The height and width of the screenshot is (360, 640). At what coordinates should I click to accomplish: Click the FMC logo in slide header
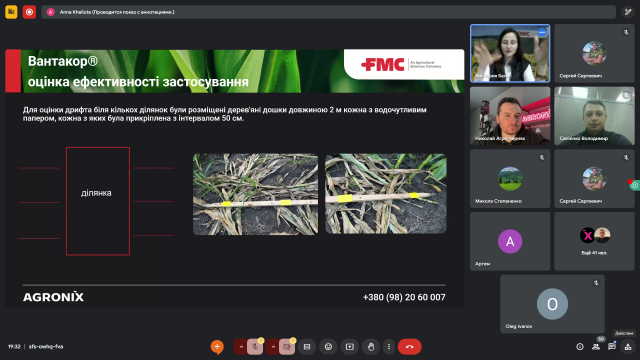[382, 64]
